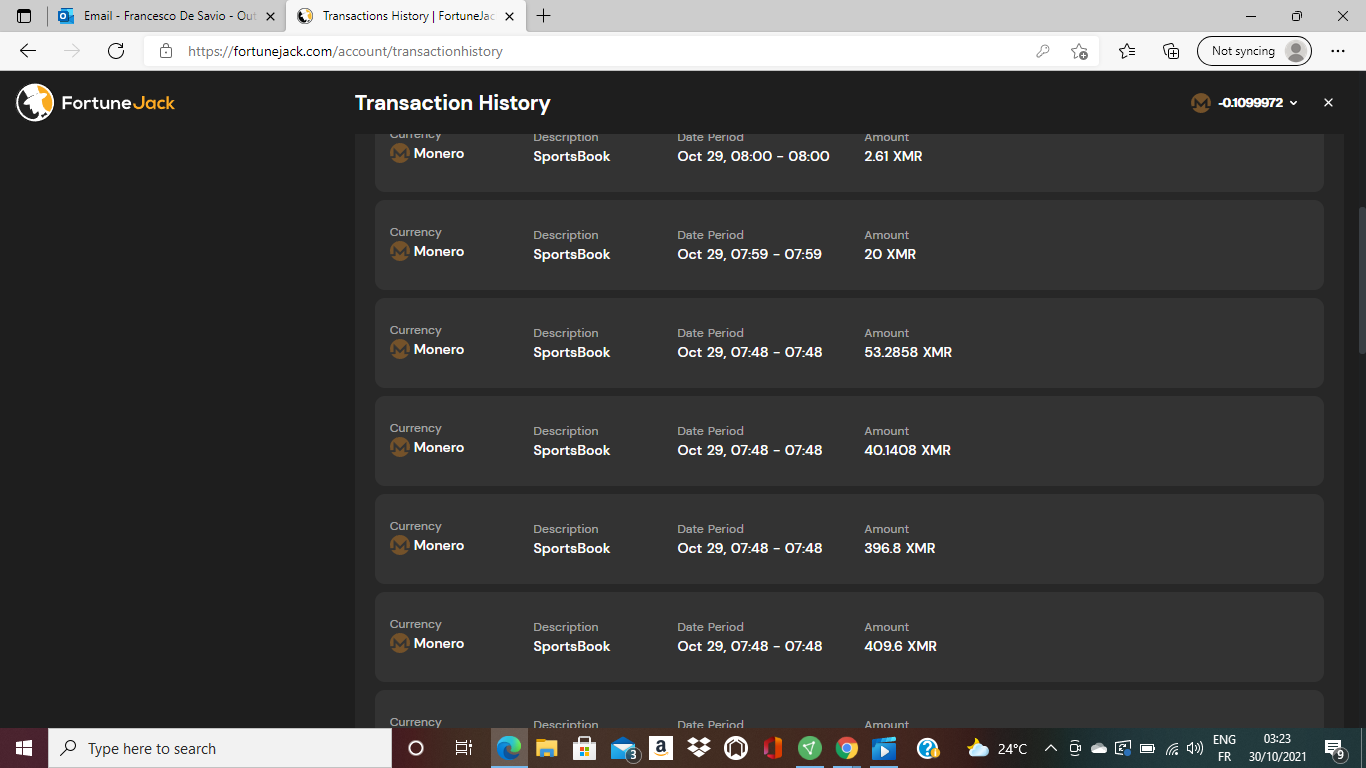
Task: Click the Not syncing profile button
Action: (x=1254, y=51)
